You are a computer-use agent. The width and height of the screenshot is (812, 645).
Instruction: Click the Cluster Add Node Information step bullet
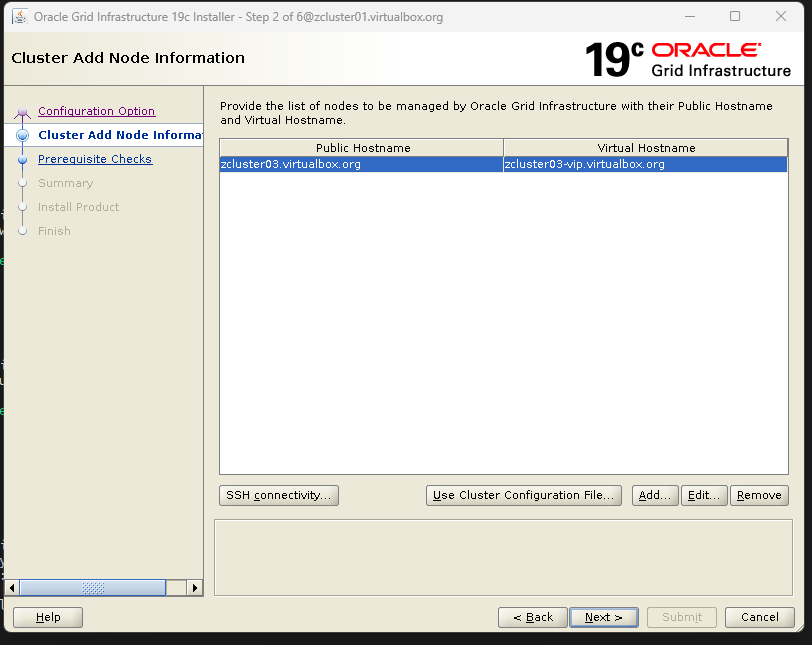pos(22,135)
